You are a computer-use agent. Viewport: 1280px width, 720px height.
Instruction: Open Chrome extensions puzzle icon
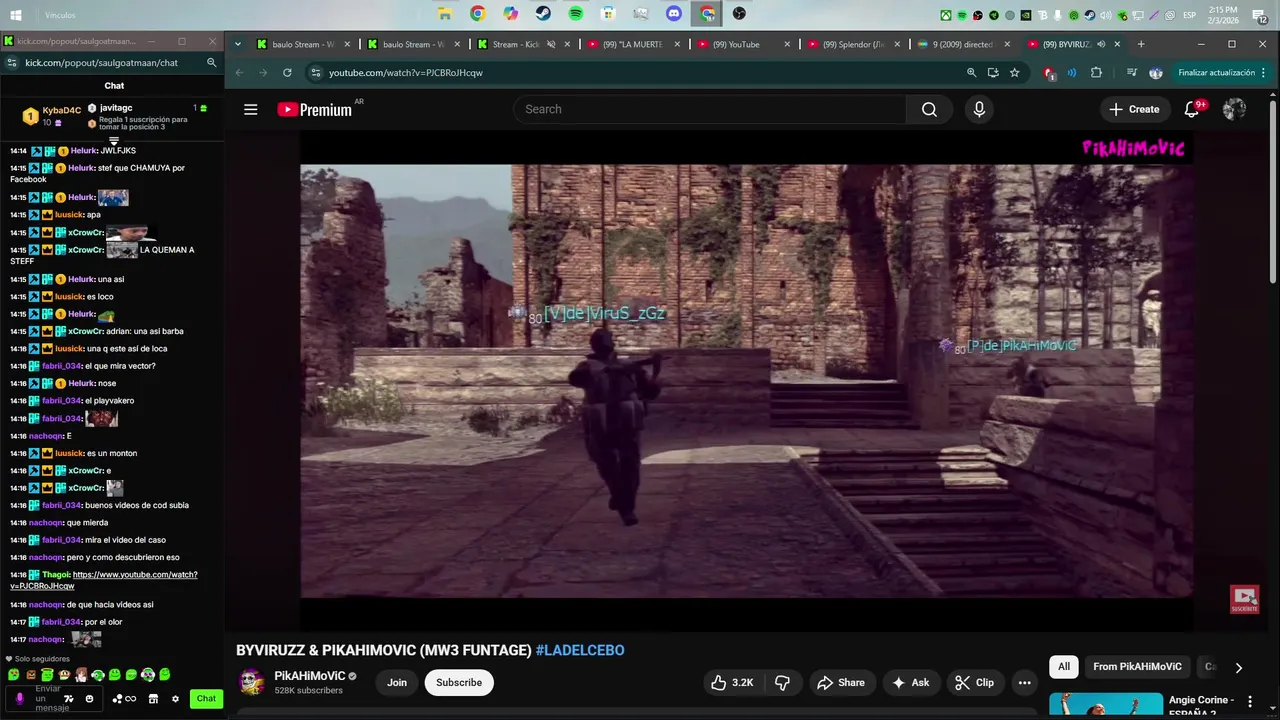pos(1096,73)
